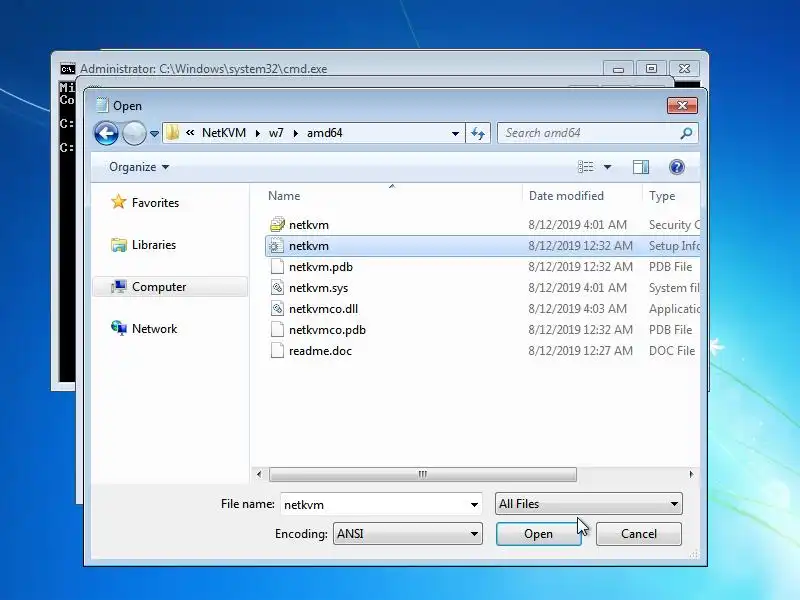Click the netkvmco.dll file icon
The width and height of the screenshot is (800, 600).
(x=277, y=309)
